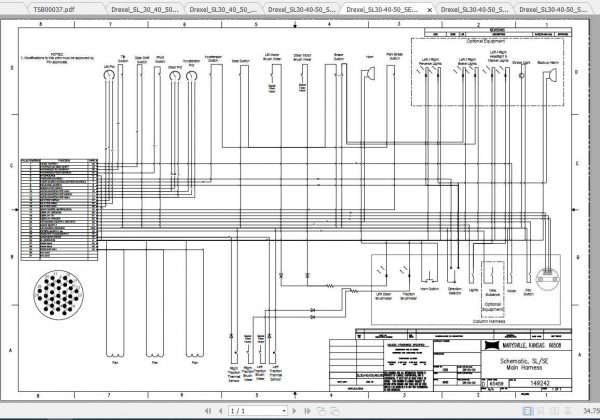The image size is (600, 420).
Task: Click the previous view icon in the navigation bar
Action: 321,411
